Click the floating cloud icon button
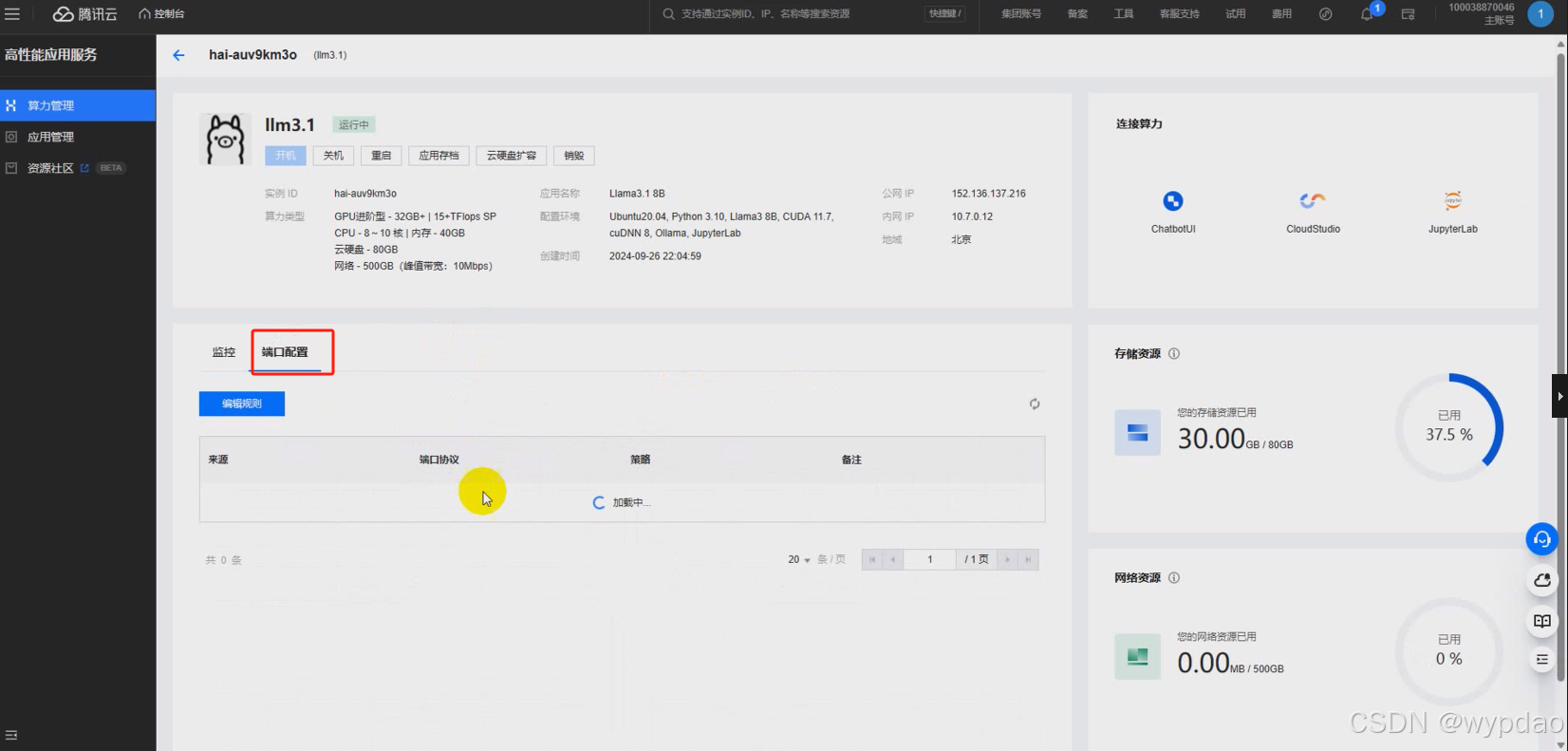The width and height of the screenshot is (1568, 751). point(1542,580)
